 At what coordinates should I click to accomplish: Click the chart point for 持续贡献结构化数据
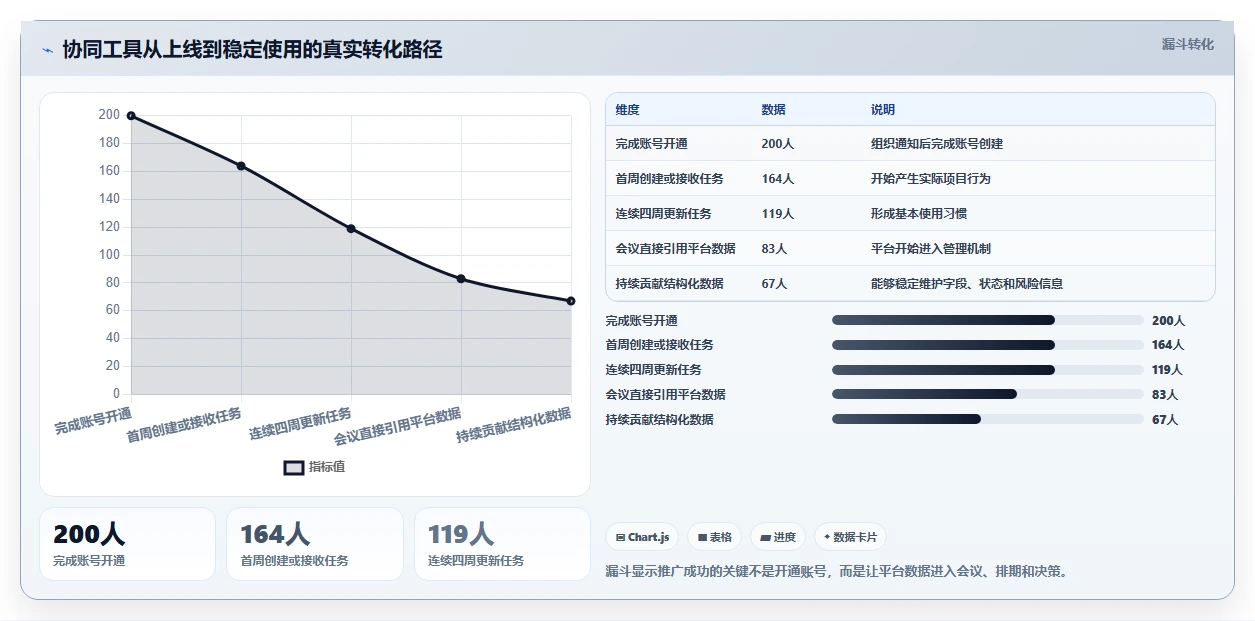pos(571,301)
